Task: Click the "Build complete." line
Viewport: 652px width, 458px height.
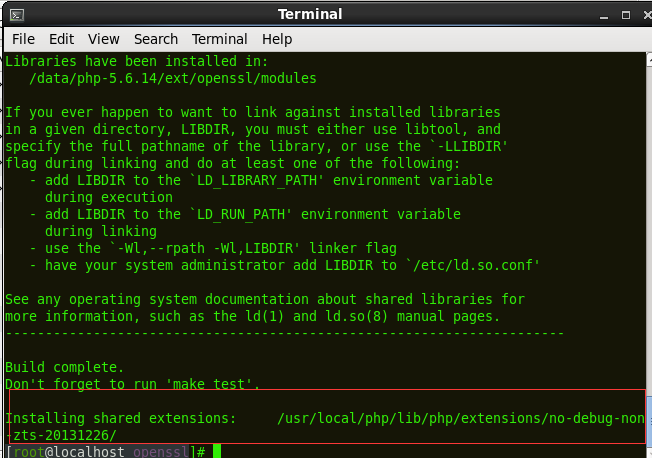Action: pyautogui.click(x=65, y=367)
